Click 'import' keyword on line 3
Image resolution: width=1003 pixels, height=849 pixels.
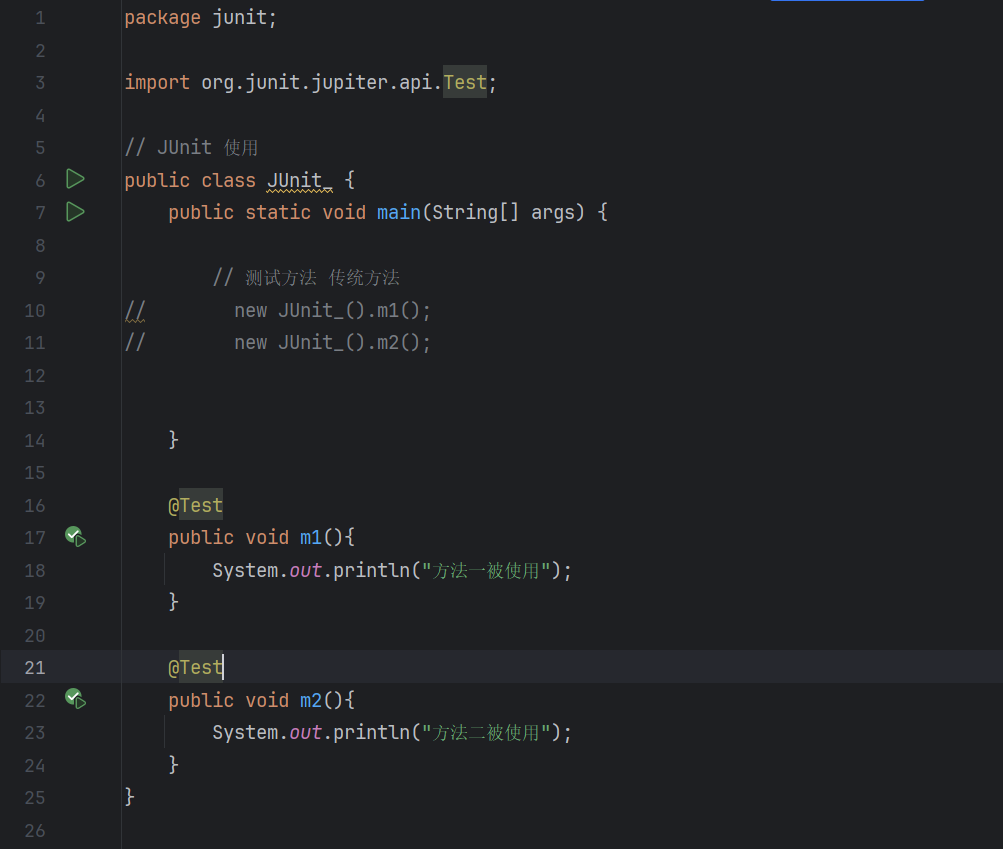(157, 83)
